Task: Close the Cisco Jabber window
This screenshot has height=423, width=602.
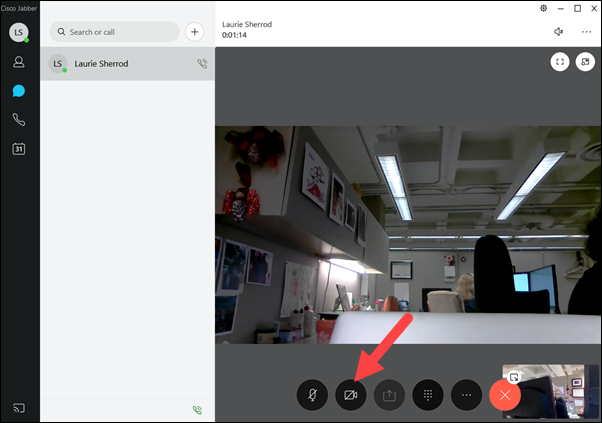Action: [594, 8]
